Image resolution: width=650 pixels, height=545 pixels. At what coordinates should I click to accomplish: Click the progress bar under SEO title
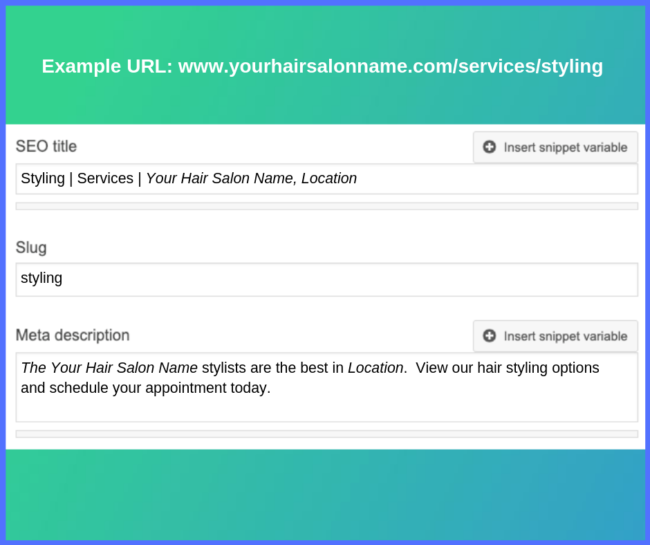pyautogui.click(x=327, y=206)
